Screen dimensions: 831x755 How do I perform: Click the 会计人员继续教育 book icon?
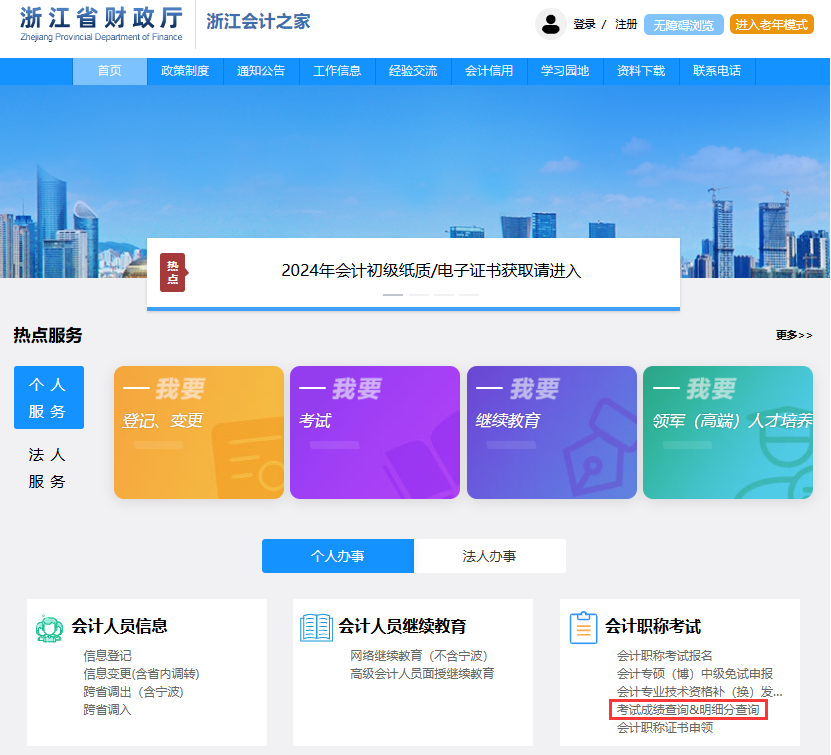tap(314, 625)
